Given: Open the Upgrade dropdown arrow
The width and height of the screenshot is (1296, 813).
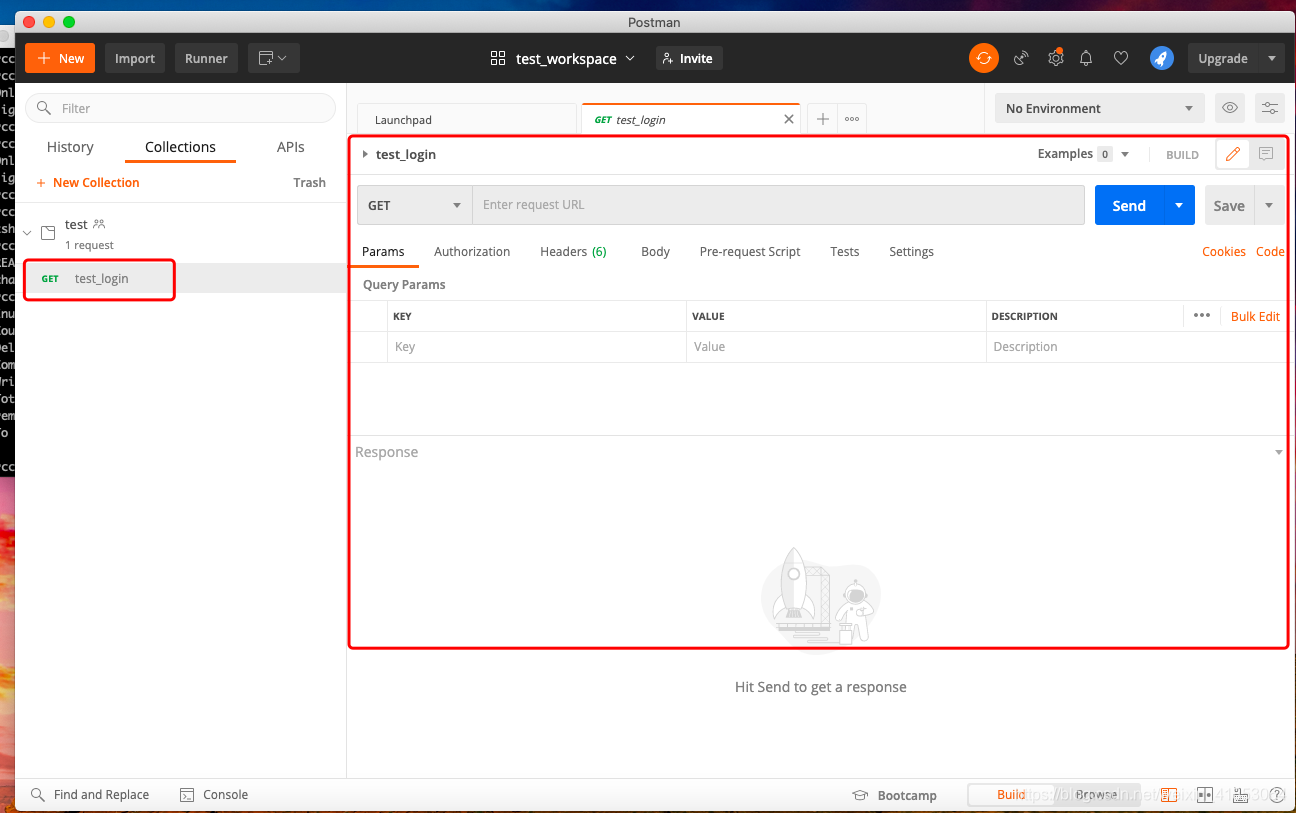Looking at the screenshot, I should coord(1272,58).
